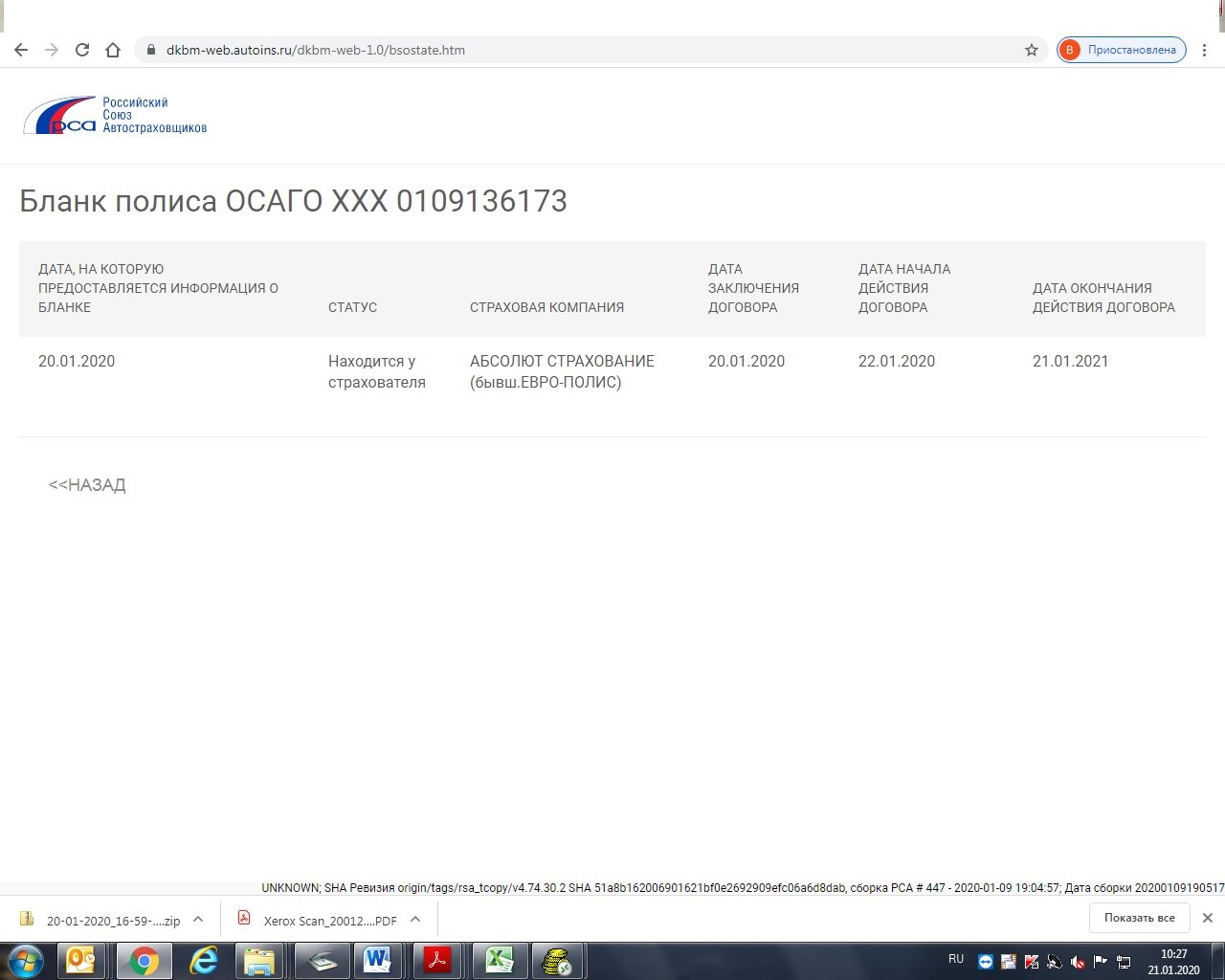Open the scanner application in the taskbar
Image resolution: width=1225 pixels, height=980 pixels.
click(x=323, y=960)
